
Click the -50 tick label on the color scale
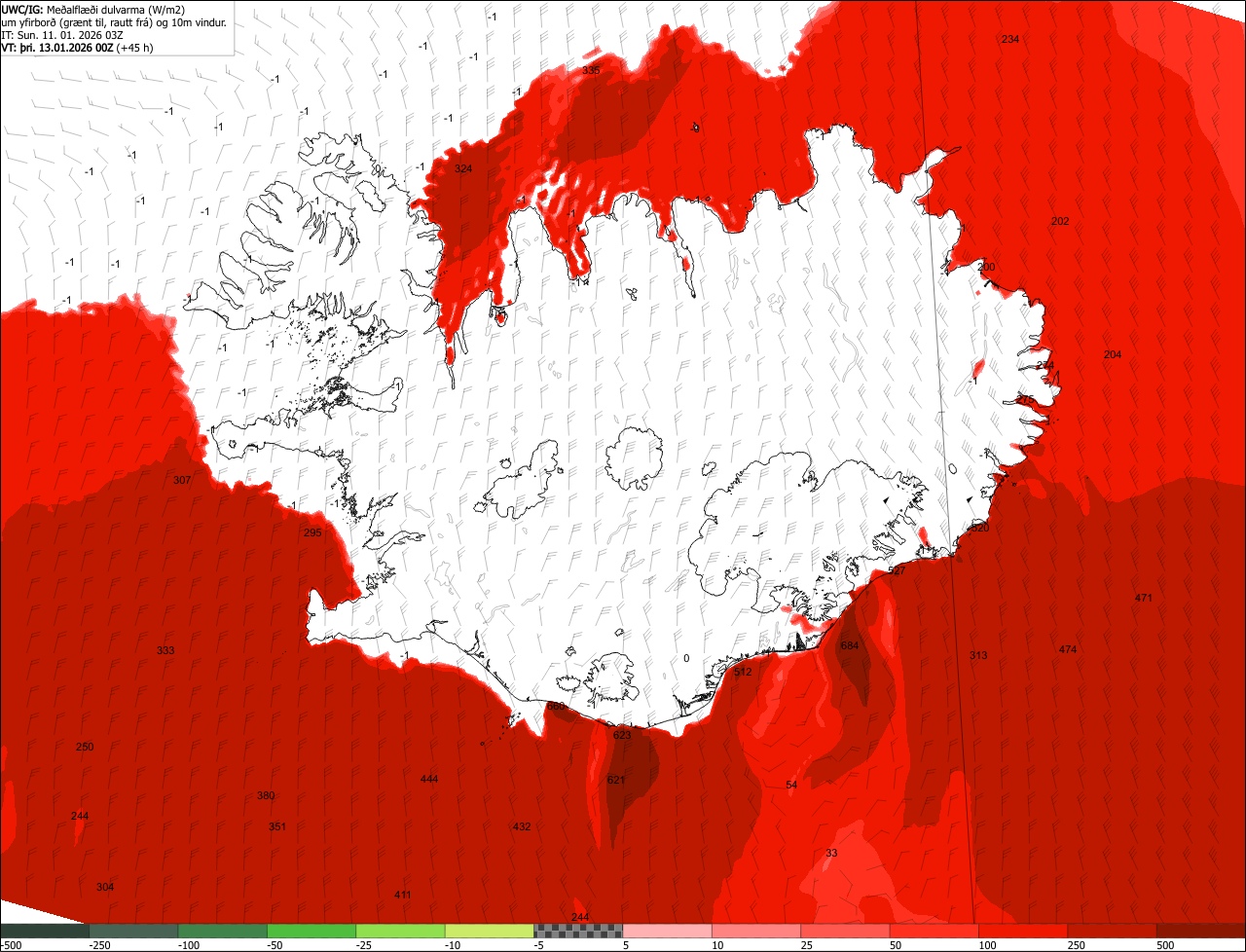(275, 945)
